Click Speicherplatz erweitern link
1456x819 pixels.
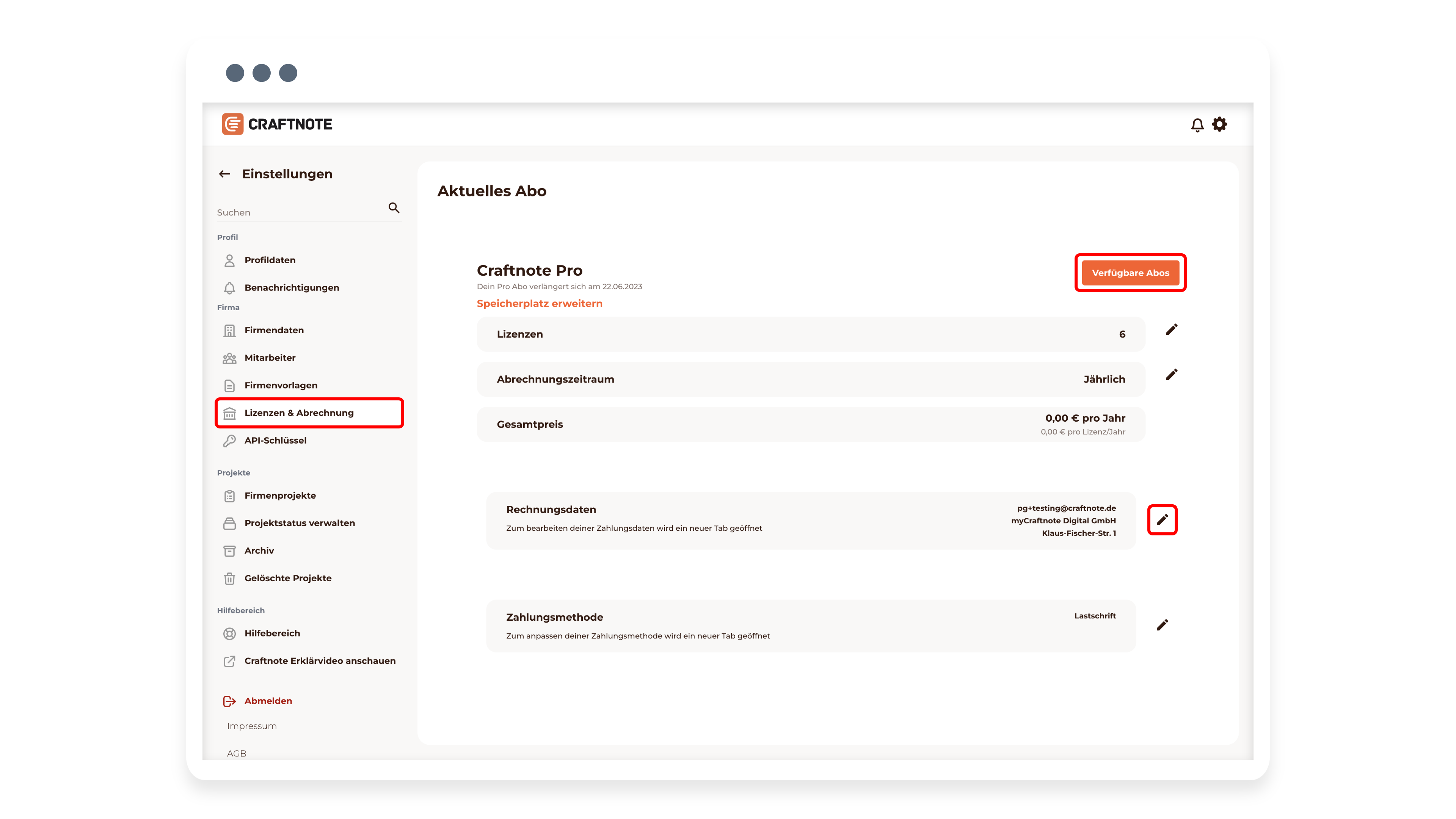(539, 303)
